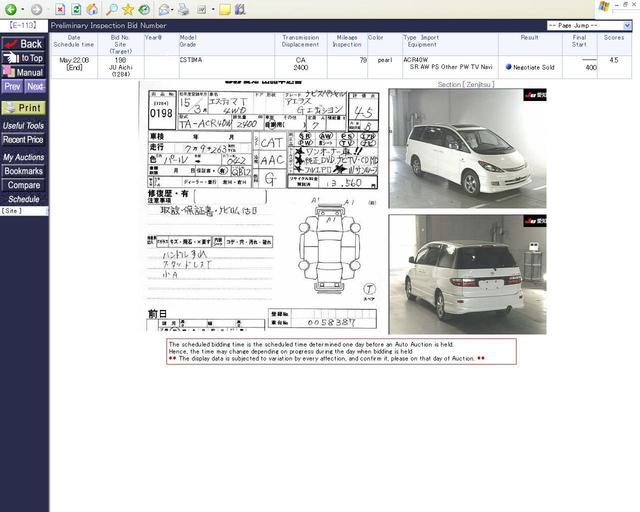Click the browser Back arrow icon

point(11,9)
